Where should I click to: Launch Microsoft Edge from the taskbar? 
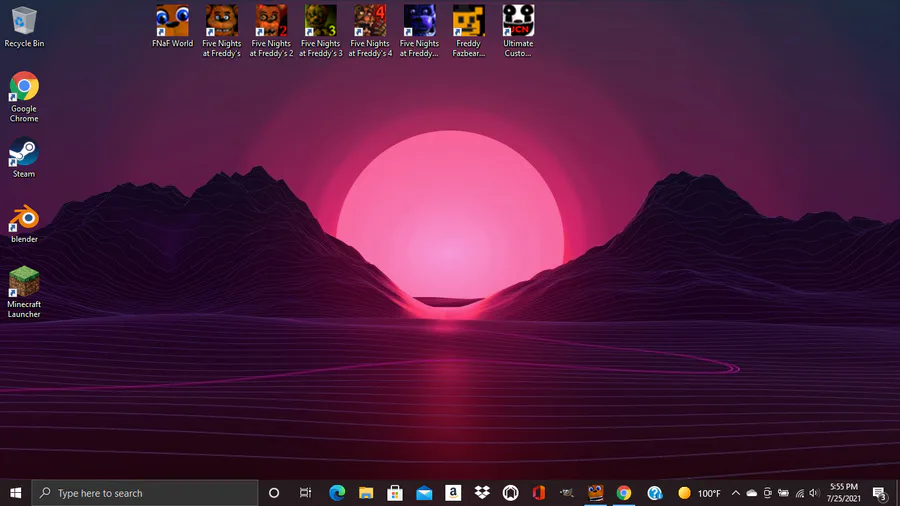point(337,493)
